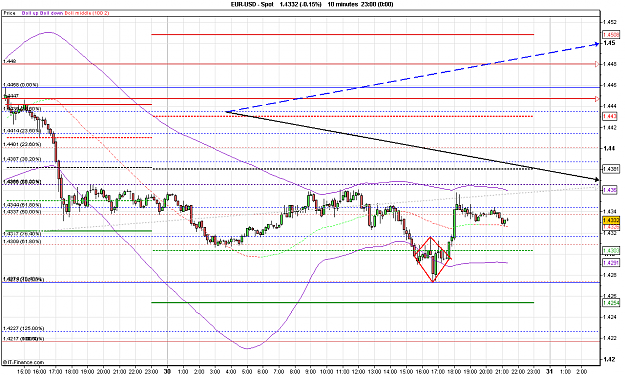Click the 10 minutes timeframe label
The image size is (625, 375).
click(342, 4)
